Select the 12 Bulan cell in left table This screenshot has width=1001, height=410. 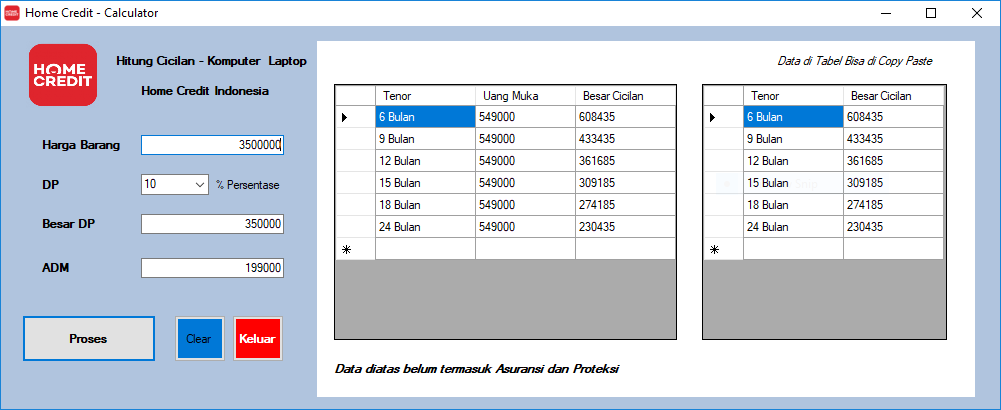(425, 161)
